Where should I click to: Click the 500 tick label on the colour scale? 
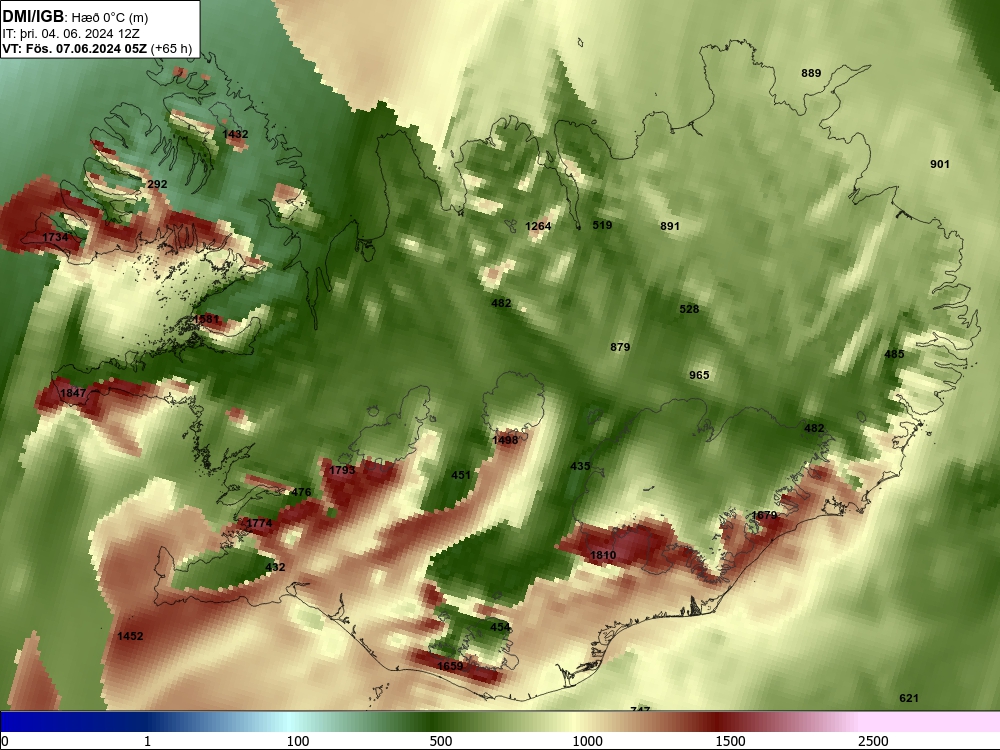click(x=441, y=741)
